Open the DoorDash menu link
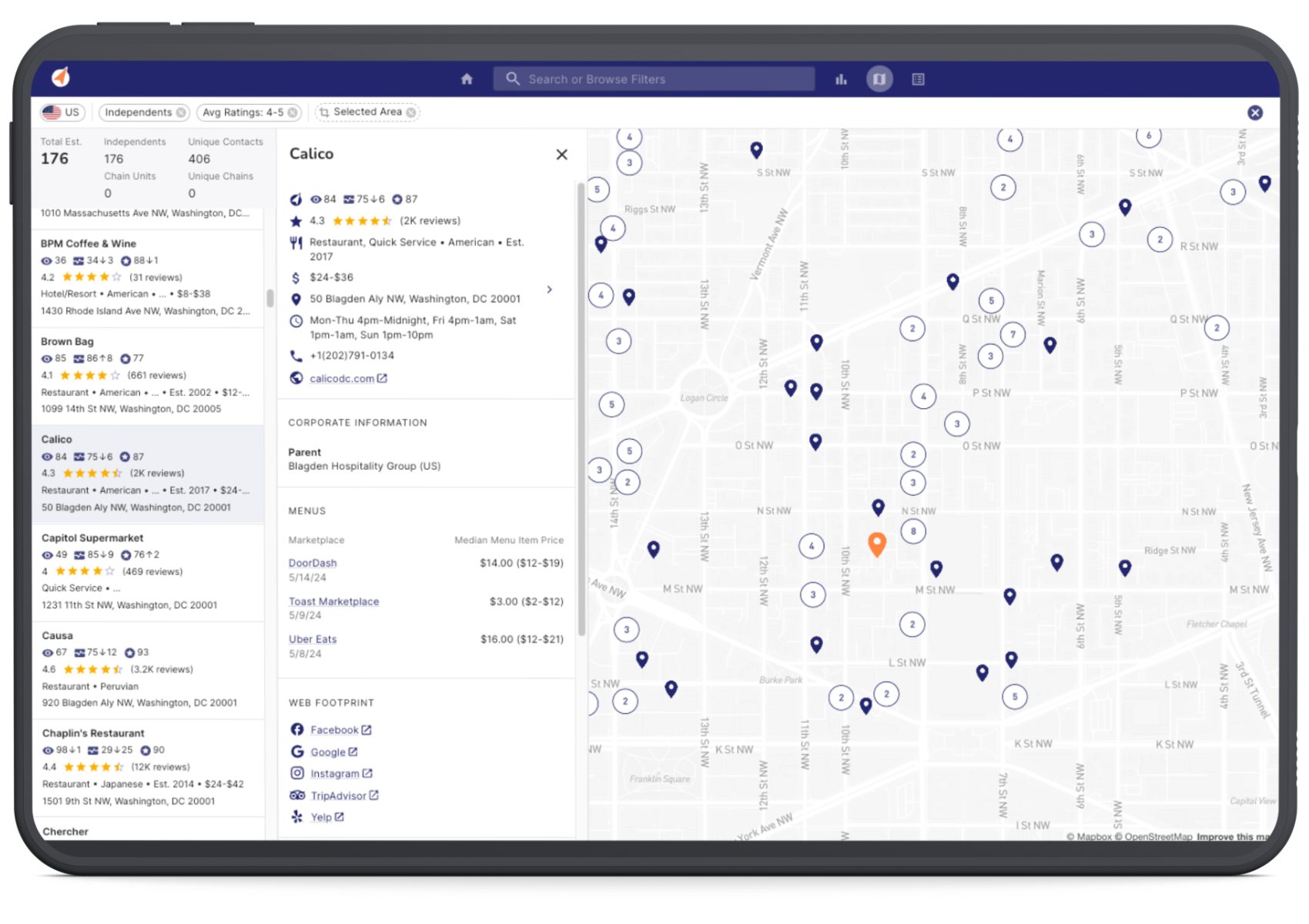This screenshot has height=924, width=1309. coord(312,562)
